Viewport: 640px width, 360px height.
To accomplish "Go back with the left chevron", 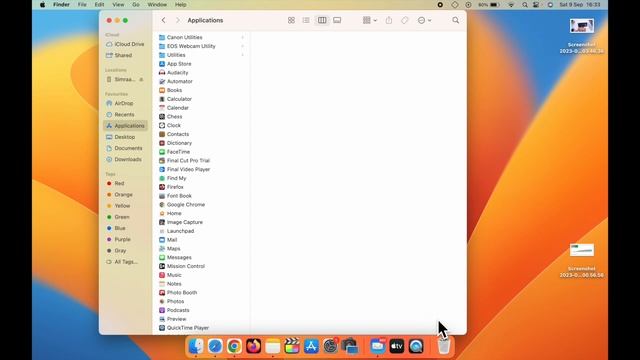I will coord(164,20).
